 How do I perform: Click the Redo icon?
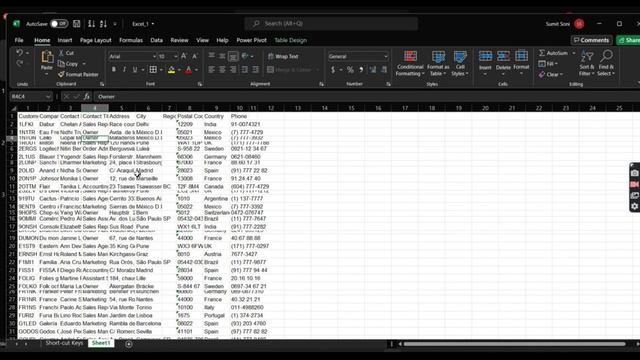pyautogui.click(x=19, y=63)
